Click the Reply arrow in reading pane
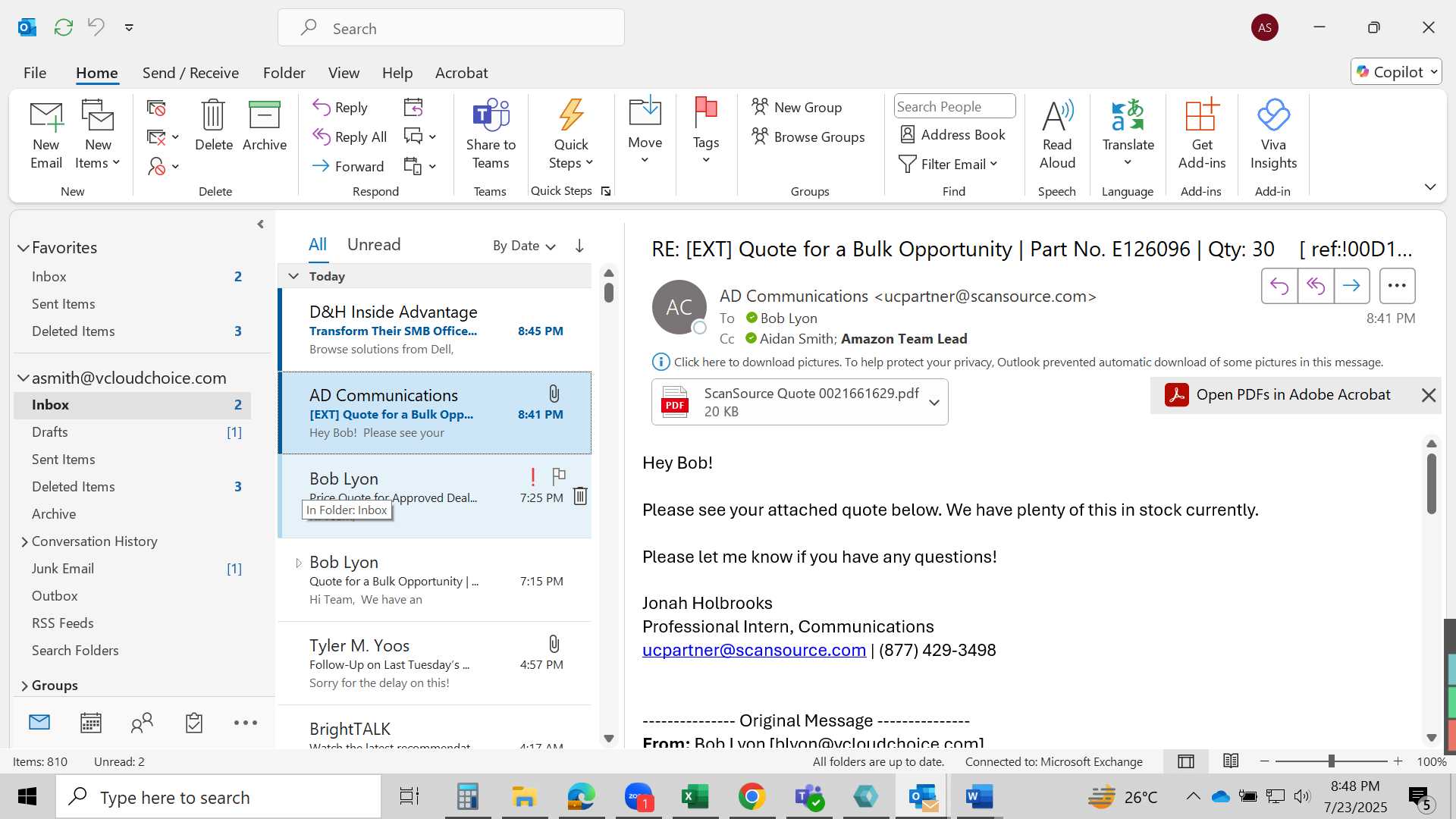 point(1279,286)
